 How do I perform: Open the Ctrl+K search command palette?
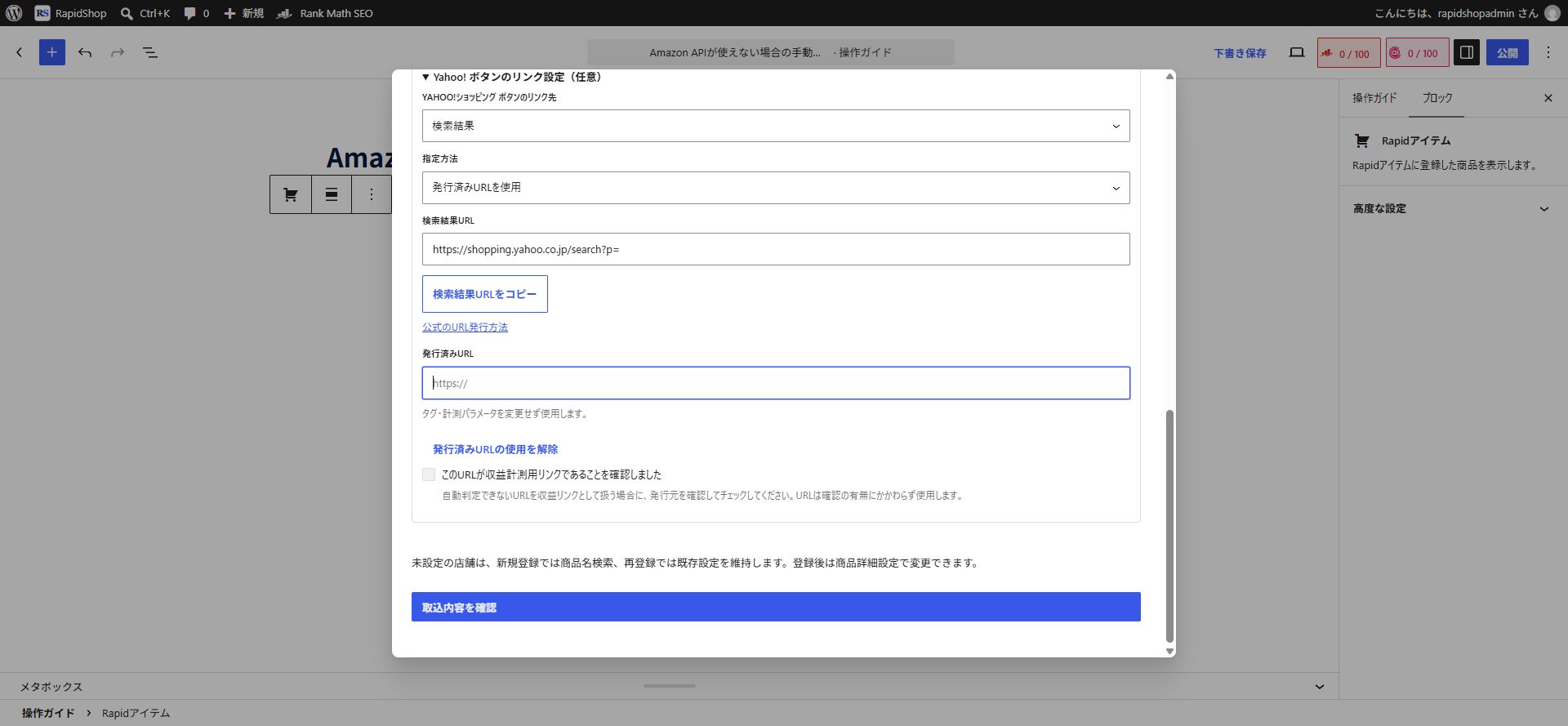145,13
